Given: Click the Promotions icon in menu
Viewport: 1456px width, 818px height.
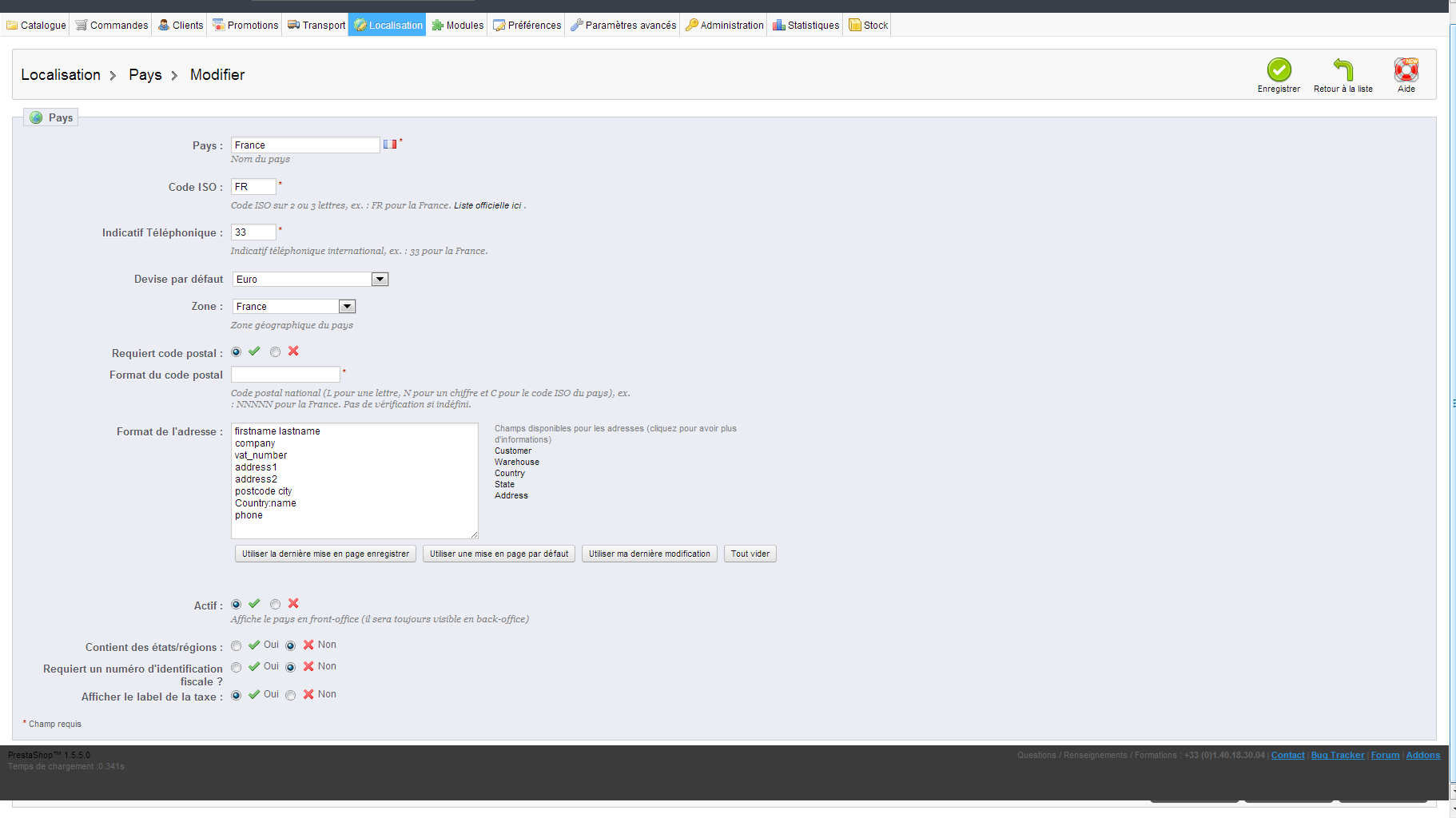Looking at the screenshot, I should (219, 26).
